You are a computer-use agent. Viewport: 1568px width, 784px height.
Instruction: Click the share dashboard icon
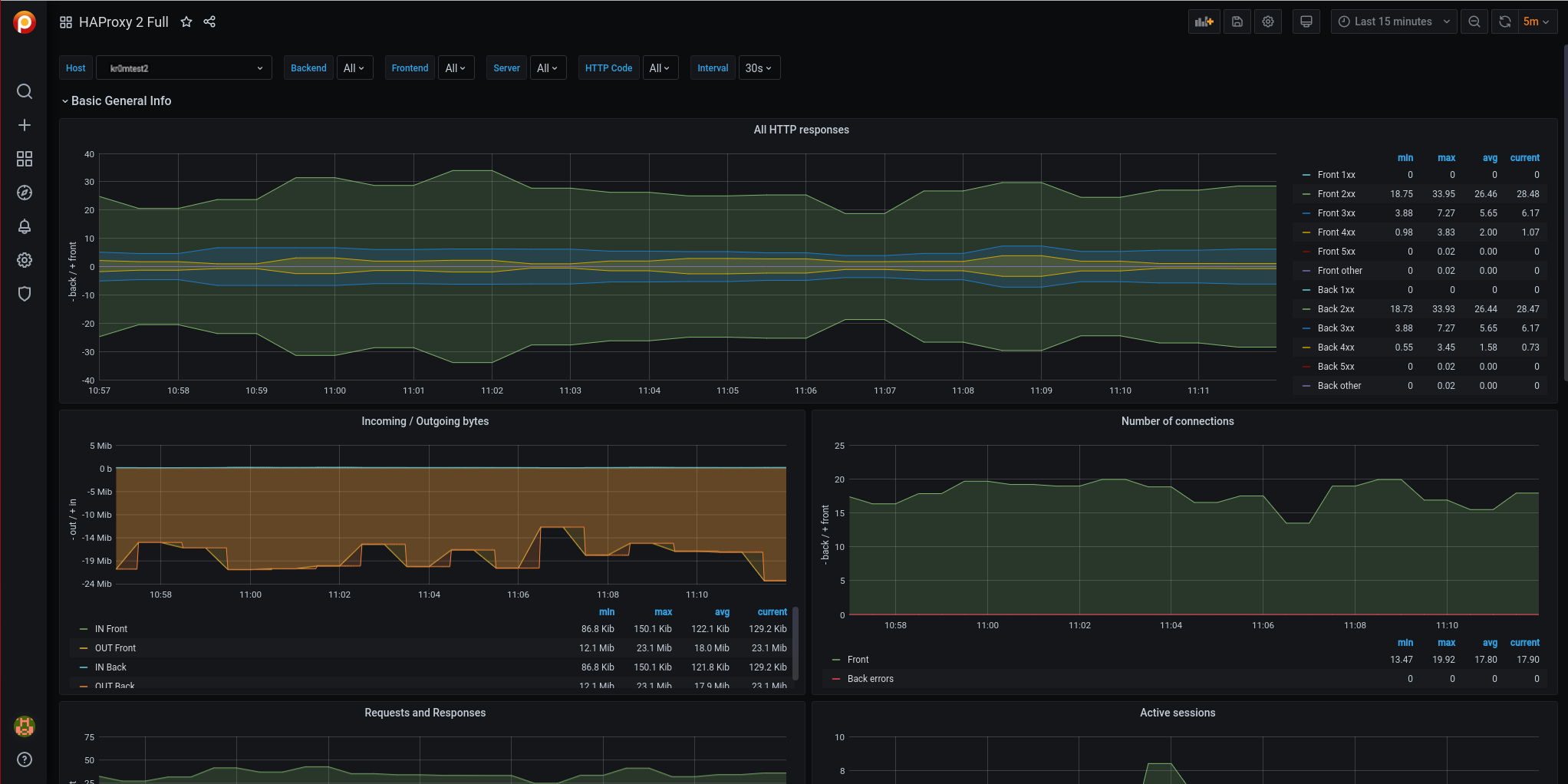point(209,22)
